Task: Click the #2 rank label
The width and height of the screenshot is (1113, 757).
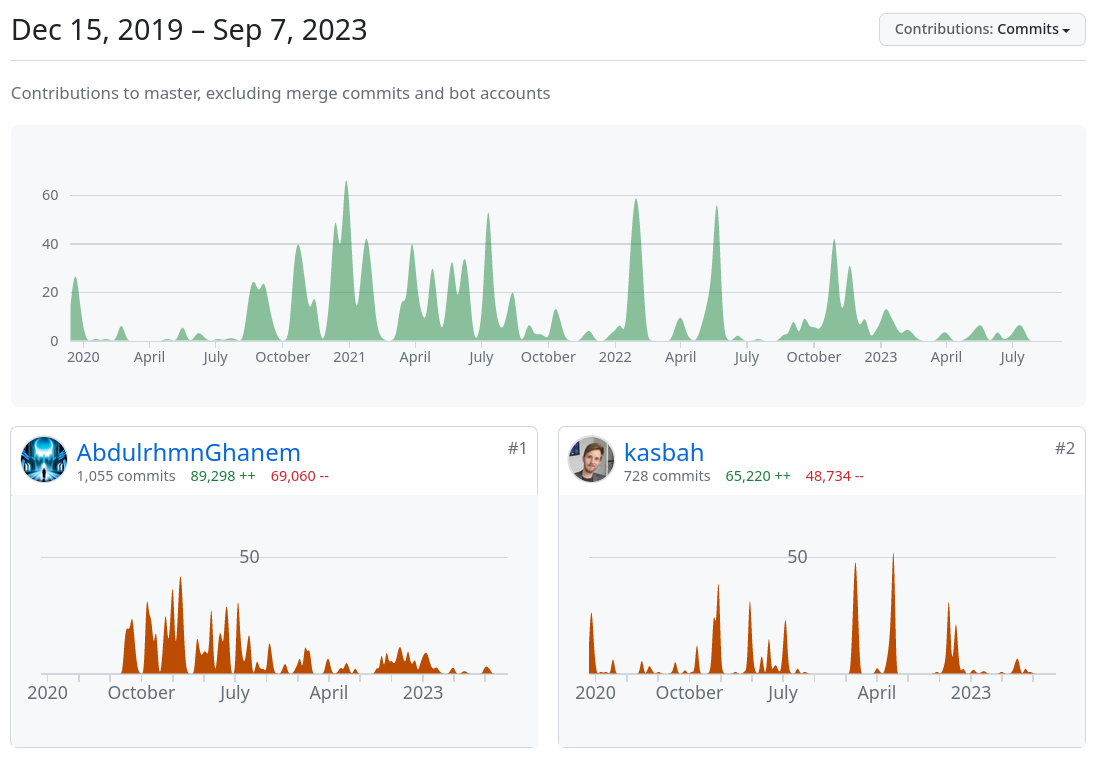Action: point(1064,449)
